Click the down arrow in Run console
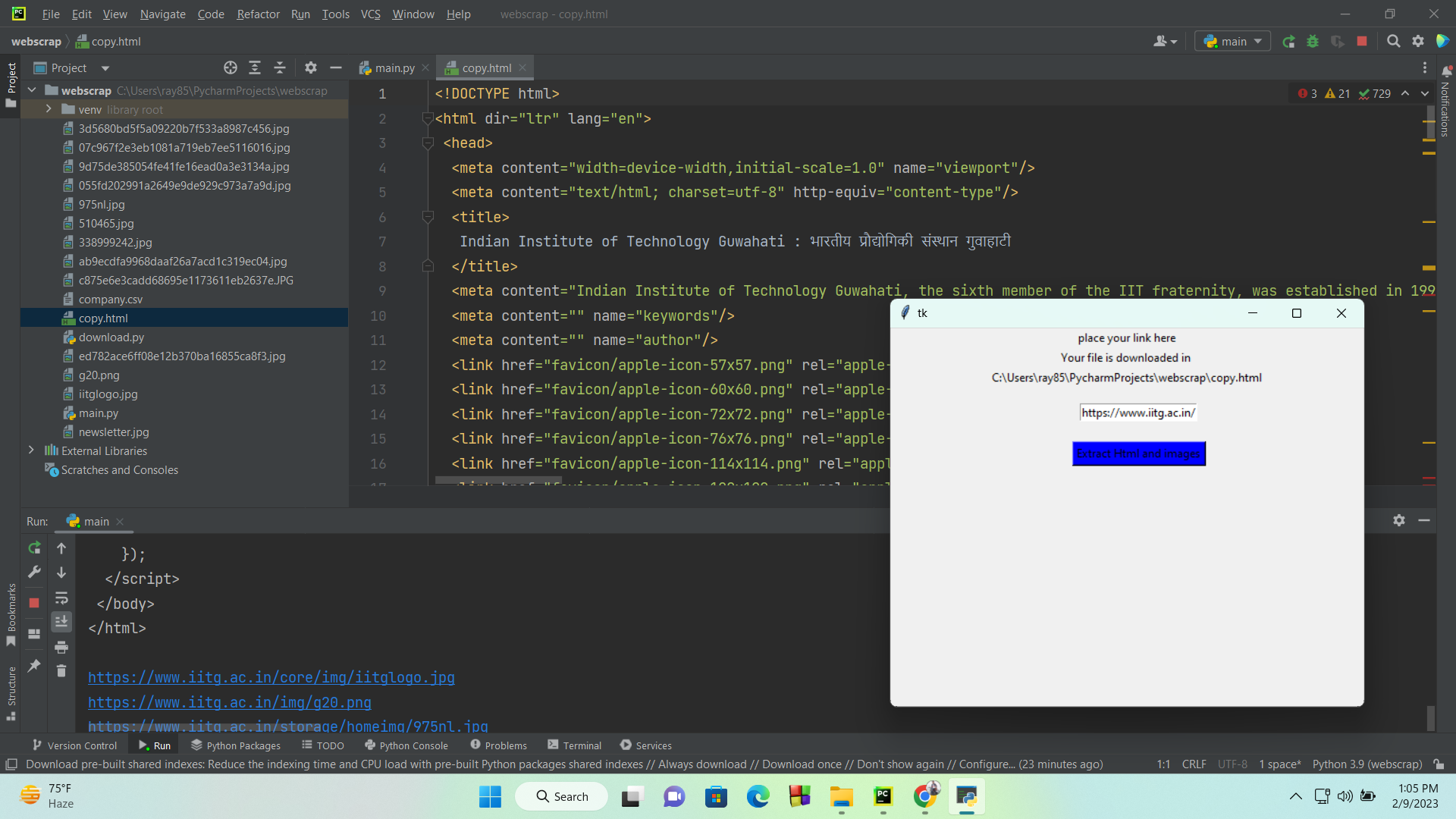 pyautogui.click(x=61, y=573)
